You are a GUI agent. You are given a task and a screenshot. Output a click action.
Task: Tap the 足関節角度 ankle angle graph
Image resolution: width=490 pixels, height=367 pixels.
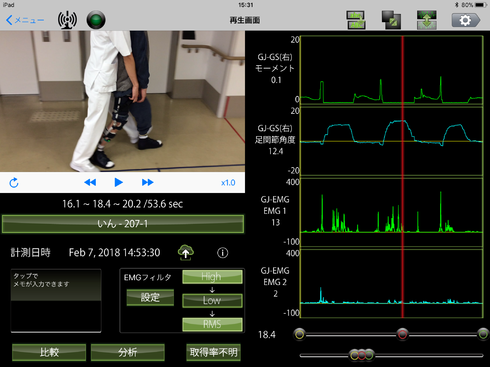[x=392, y=141]
